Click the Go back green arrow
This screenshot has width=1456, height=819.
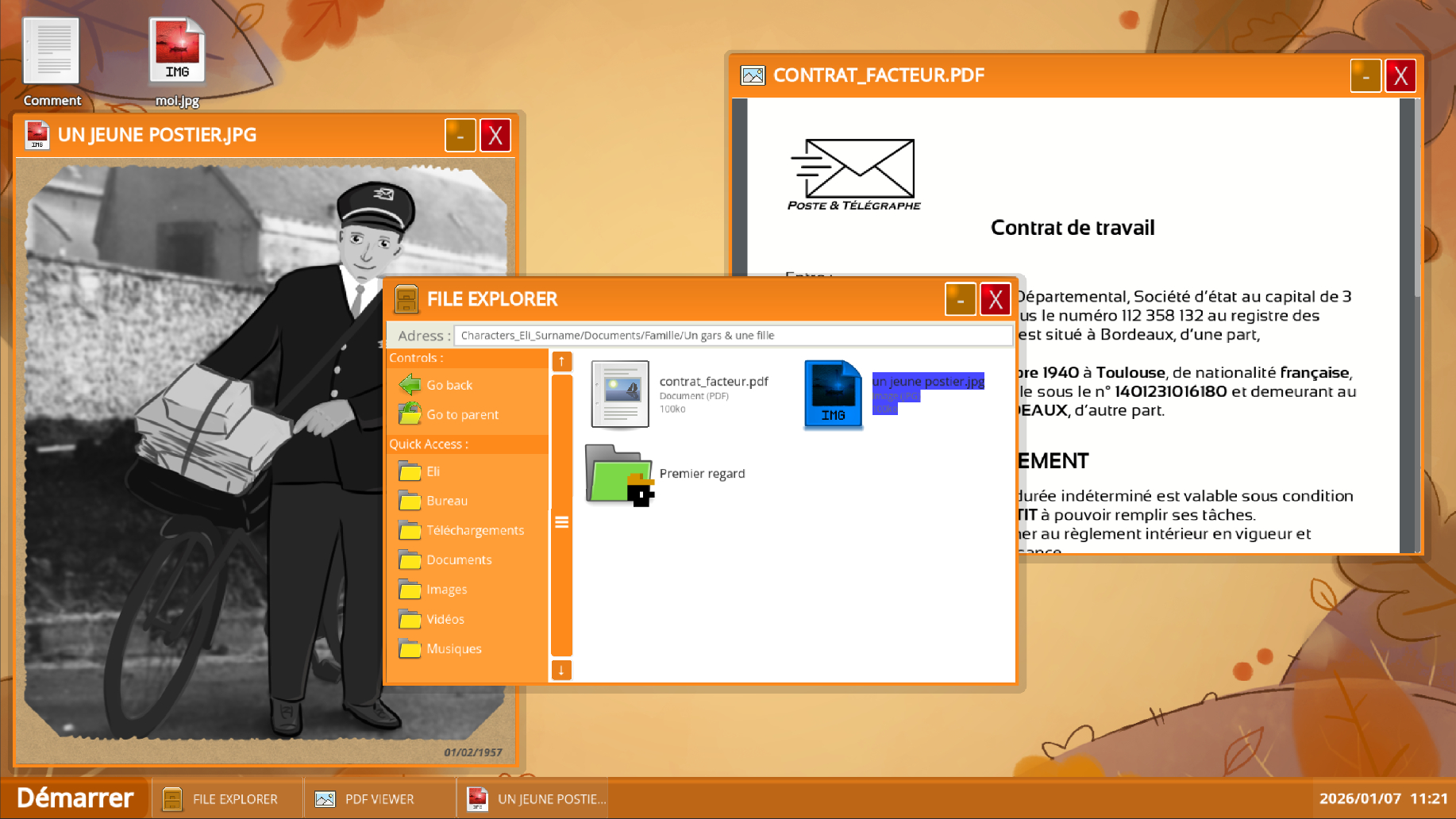[410, 385]
